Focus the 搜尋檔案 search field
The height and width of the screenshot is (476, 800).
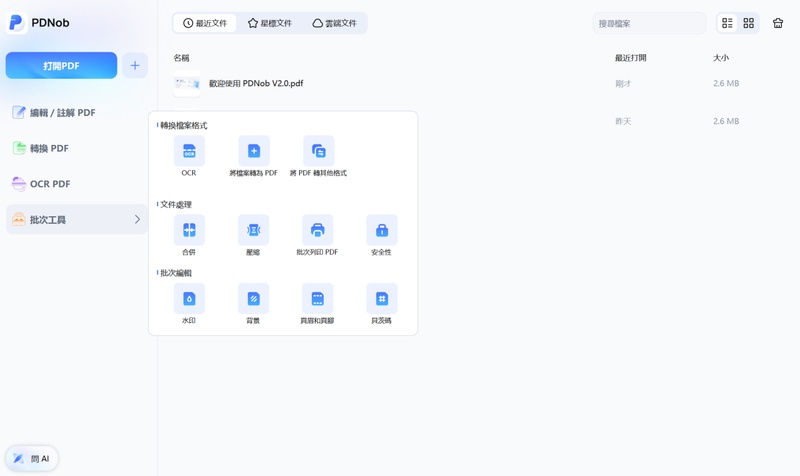pos(649,23)
